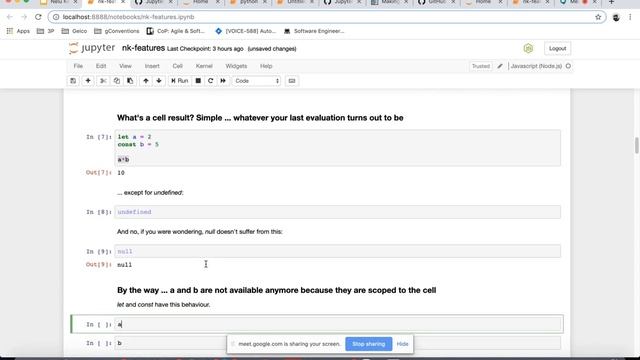Reload the page with refresh icon
640x360 pixels.
38,17
